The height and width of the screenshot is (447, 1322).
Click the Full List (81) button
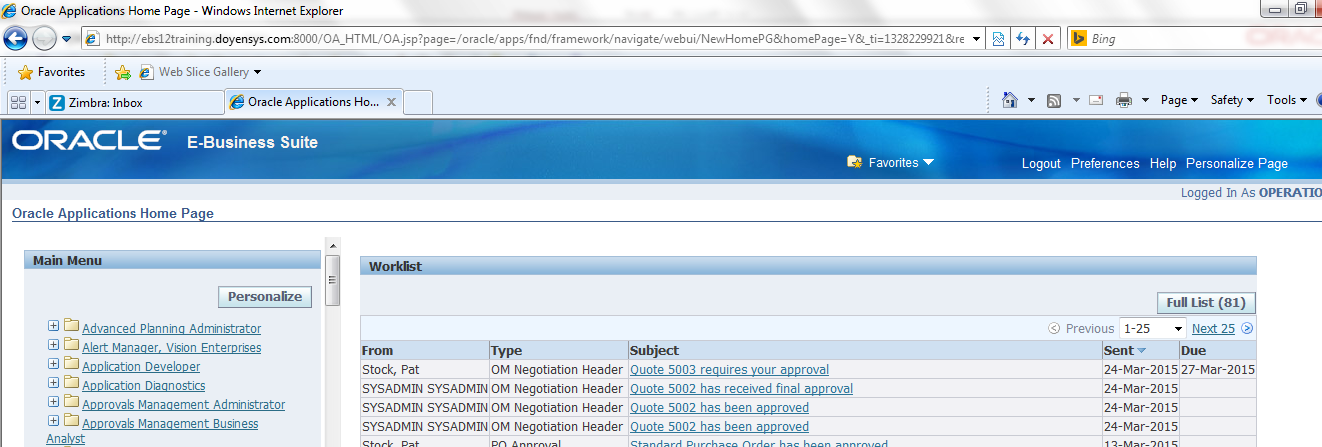point(1206,303)
